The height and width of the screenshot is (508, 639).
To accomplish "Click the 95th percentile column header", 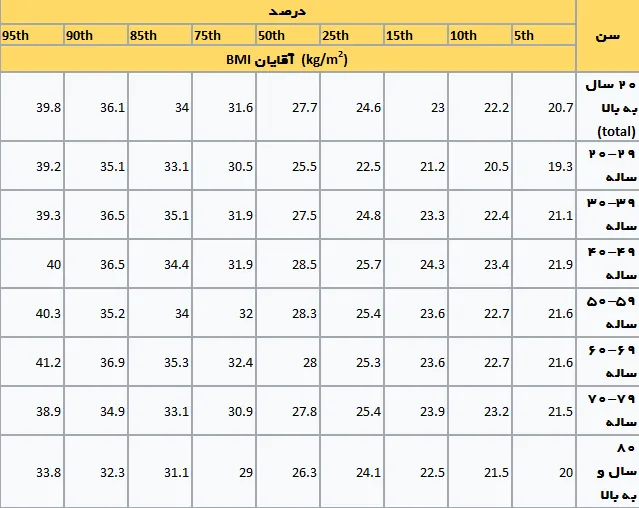I will pos(32,35).
